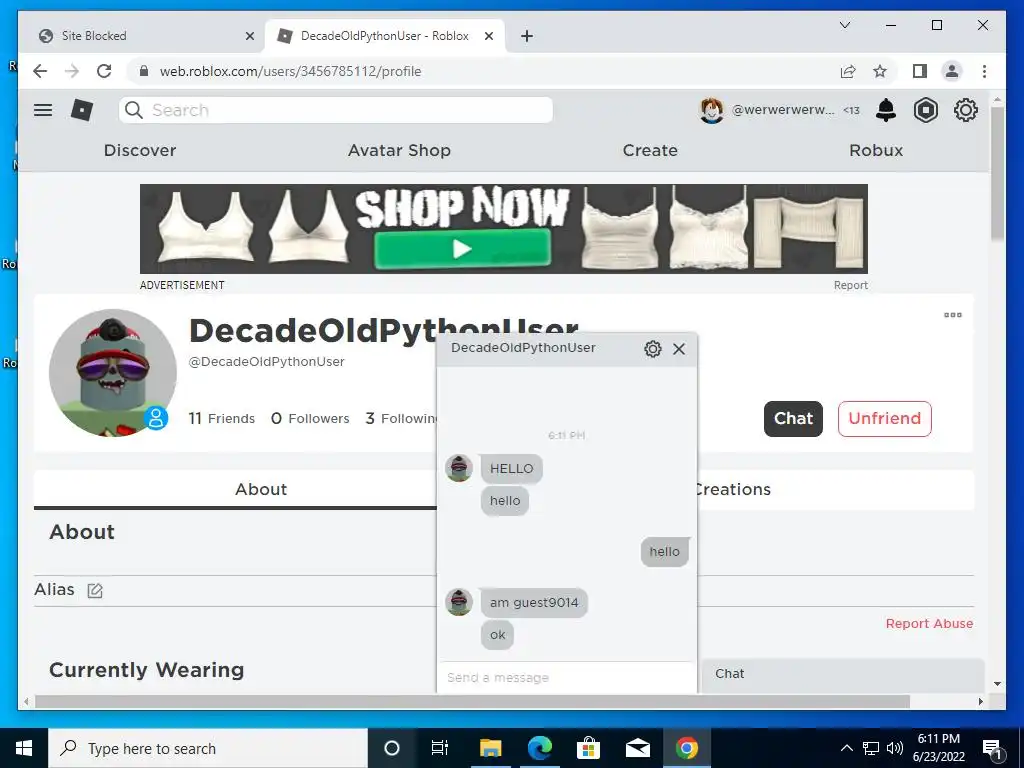Click the Report Abuse link
Screen dimensions: 1024x768
[929, 624]
